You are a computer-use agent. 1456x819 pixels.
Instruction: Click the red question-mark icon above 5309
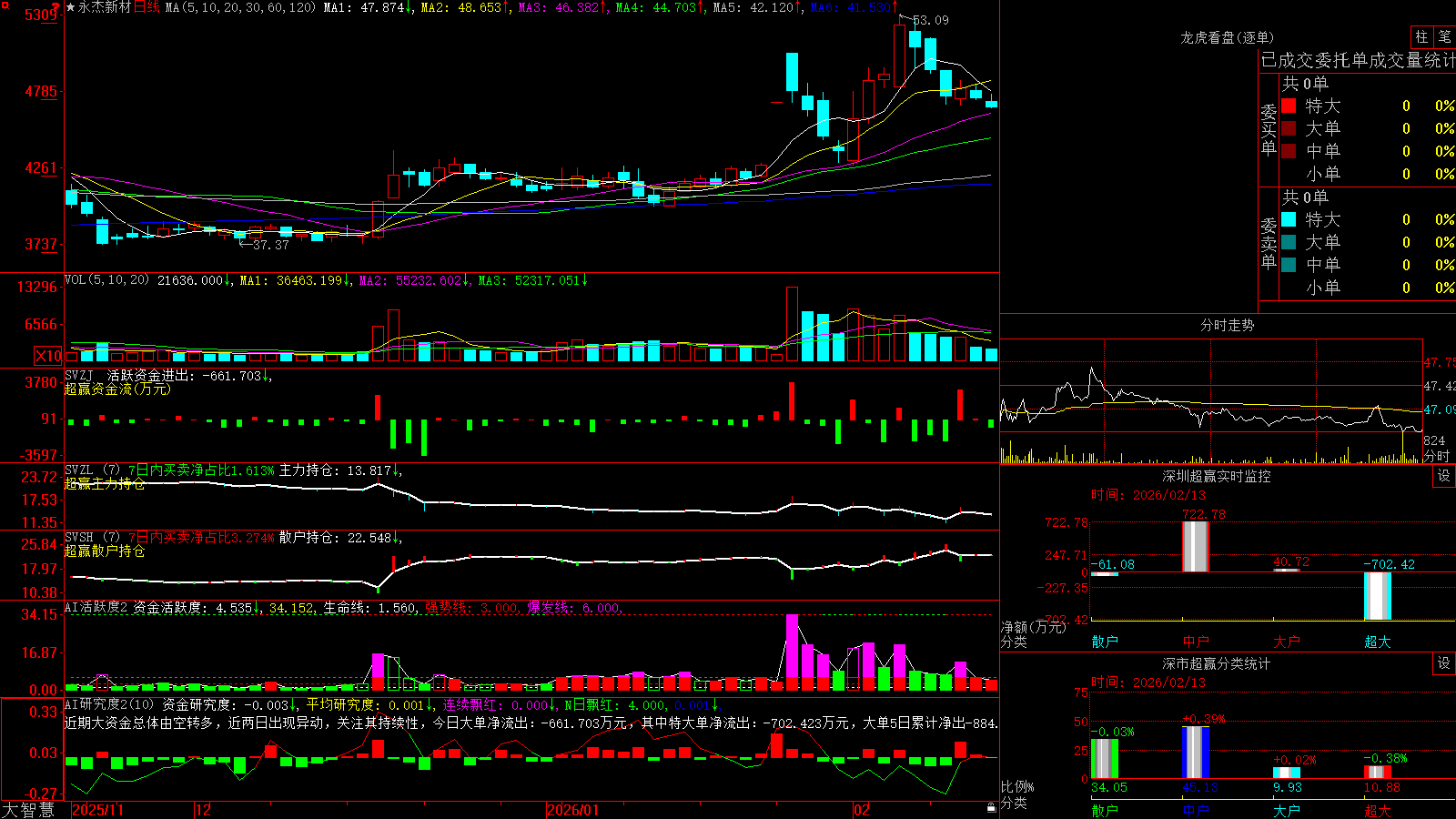pyautogui.click(x=56, y=6)
